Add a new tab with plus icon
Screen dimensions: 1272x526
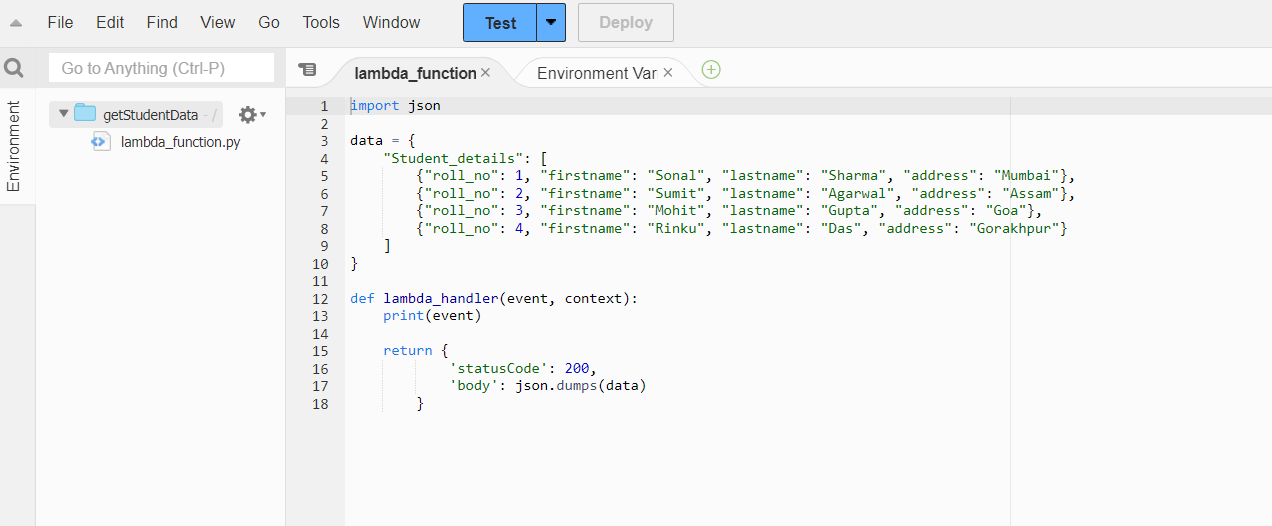[x=711, y=69]
